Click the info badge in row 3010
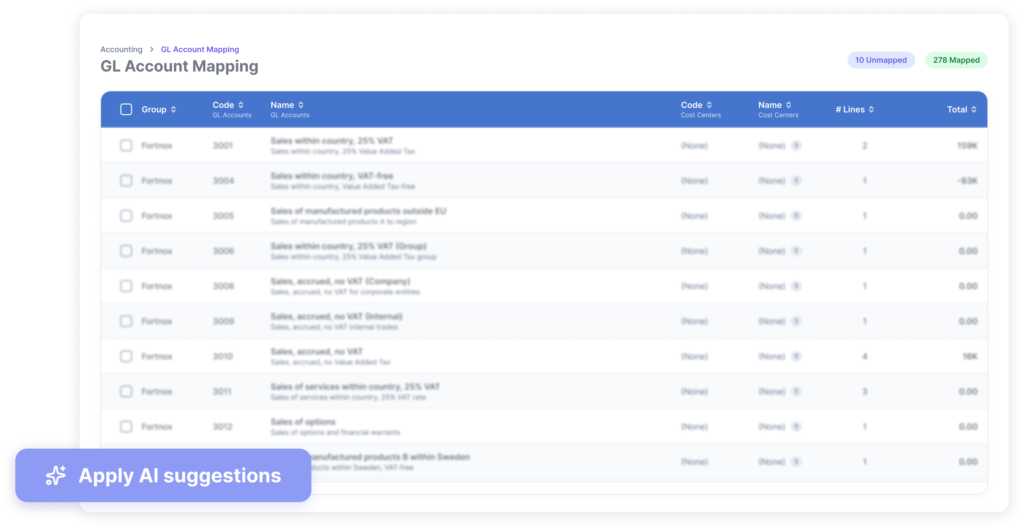1024x529 pixels. (796, 357)
